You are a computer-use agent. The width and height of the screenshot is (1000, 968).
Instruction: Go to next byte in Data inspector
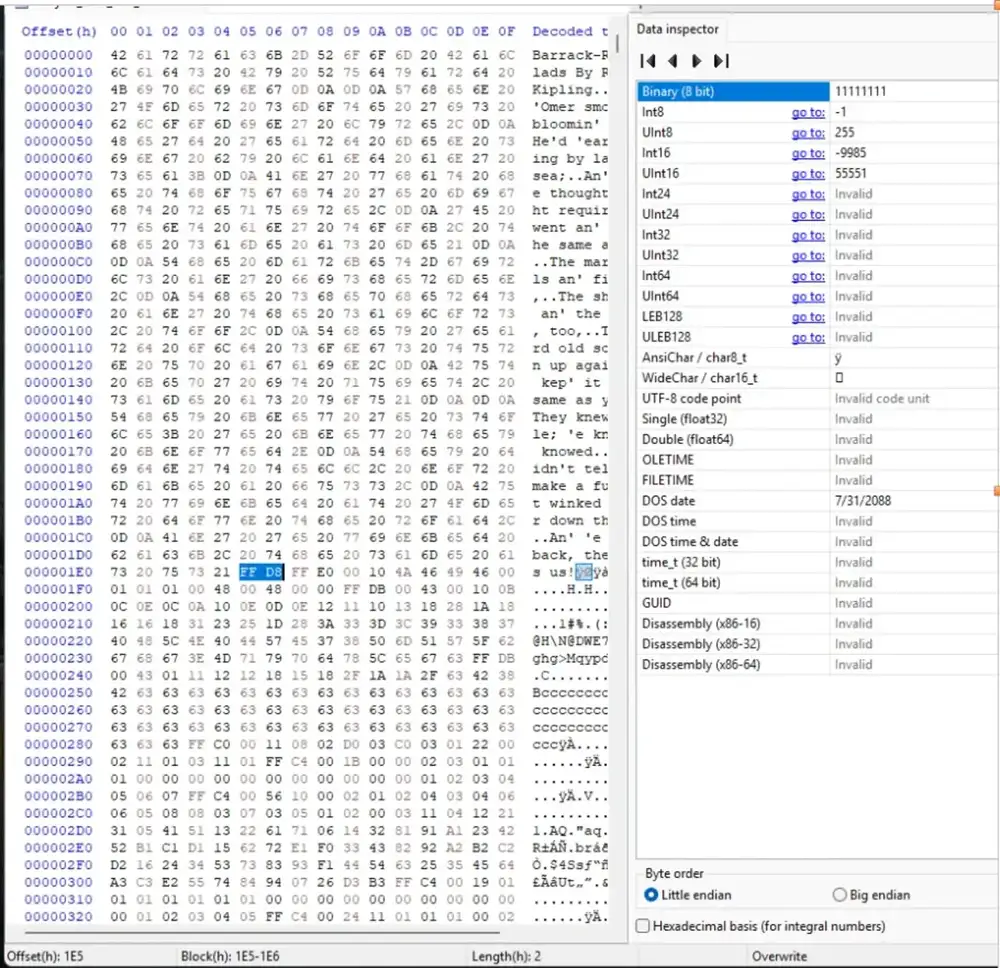[696, 61]
